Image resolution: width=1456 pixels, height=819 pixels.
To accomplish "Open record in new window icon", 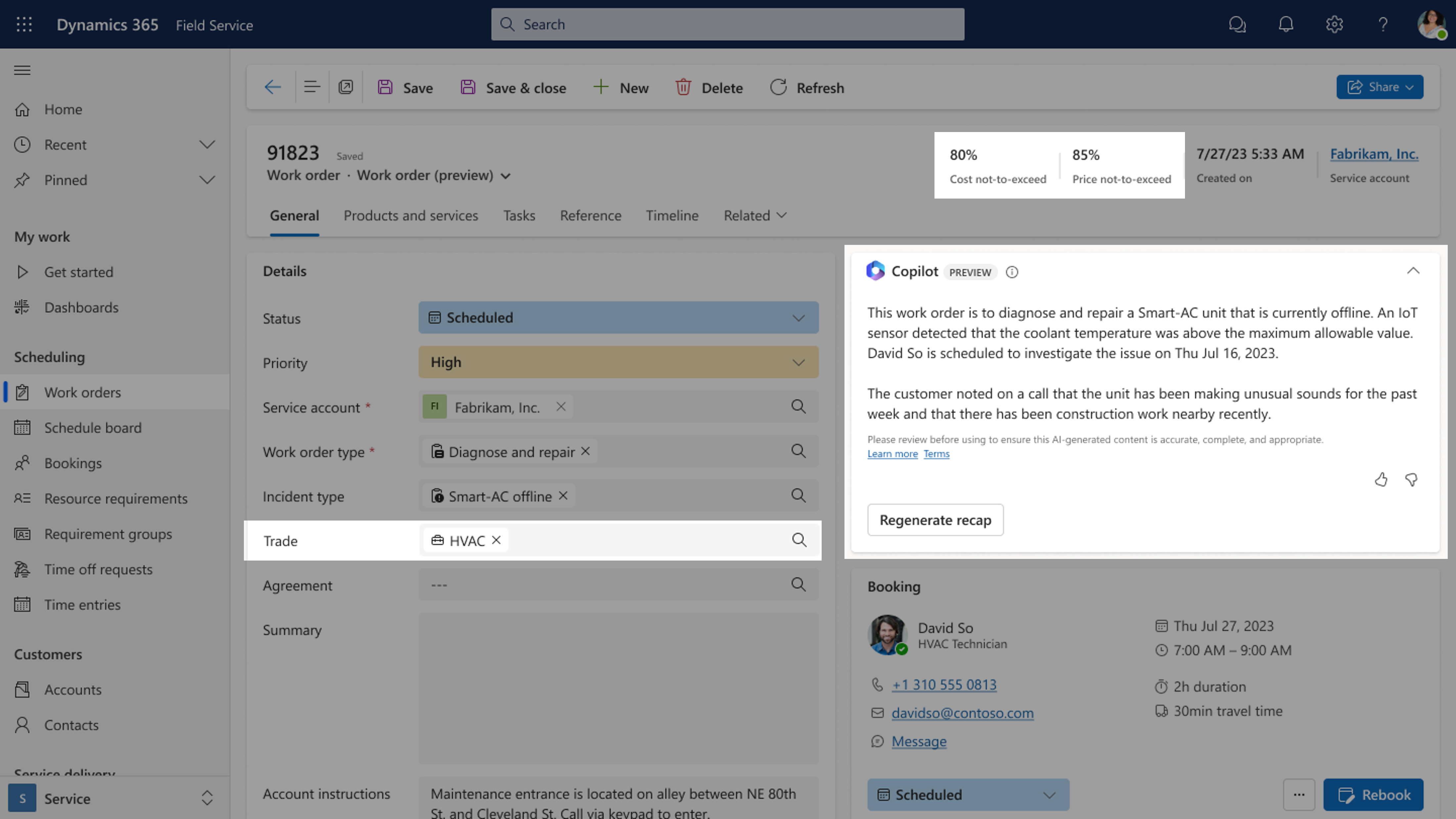I will tap(345, 87).
